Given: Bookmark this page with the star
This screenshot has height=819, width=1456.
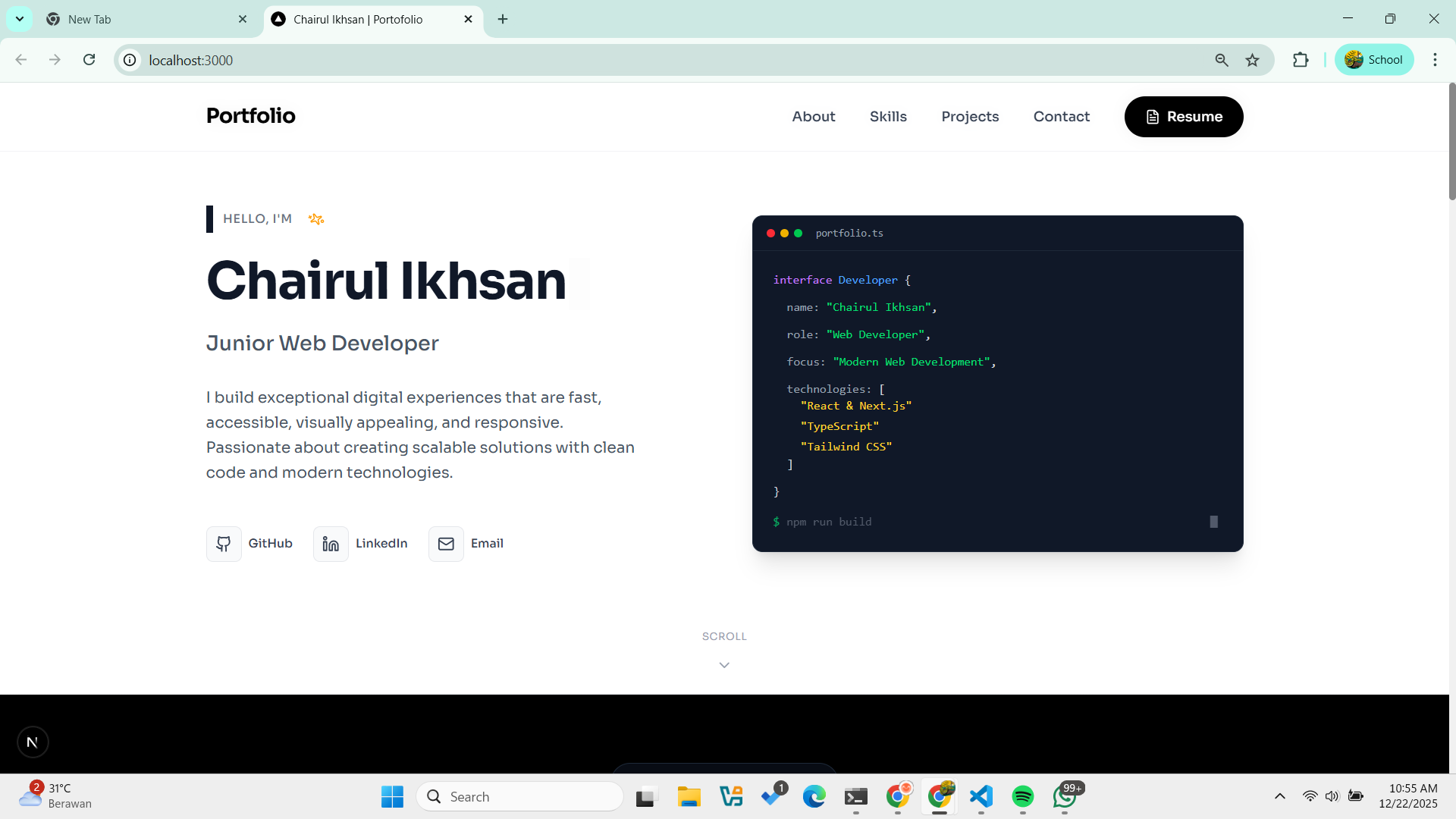Looking at the screenshot, I should coord(1253,60).
